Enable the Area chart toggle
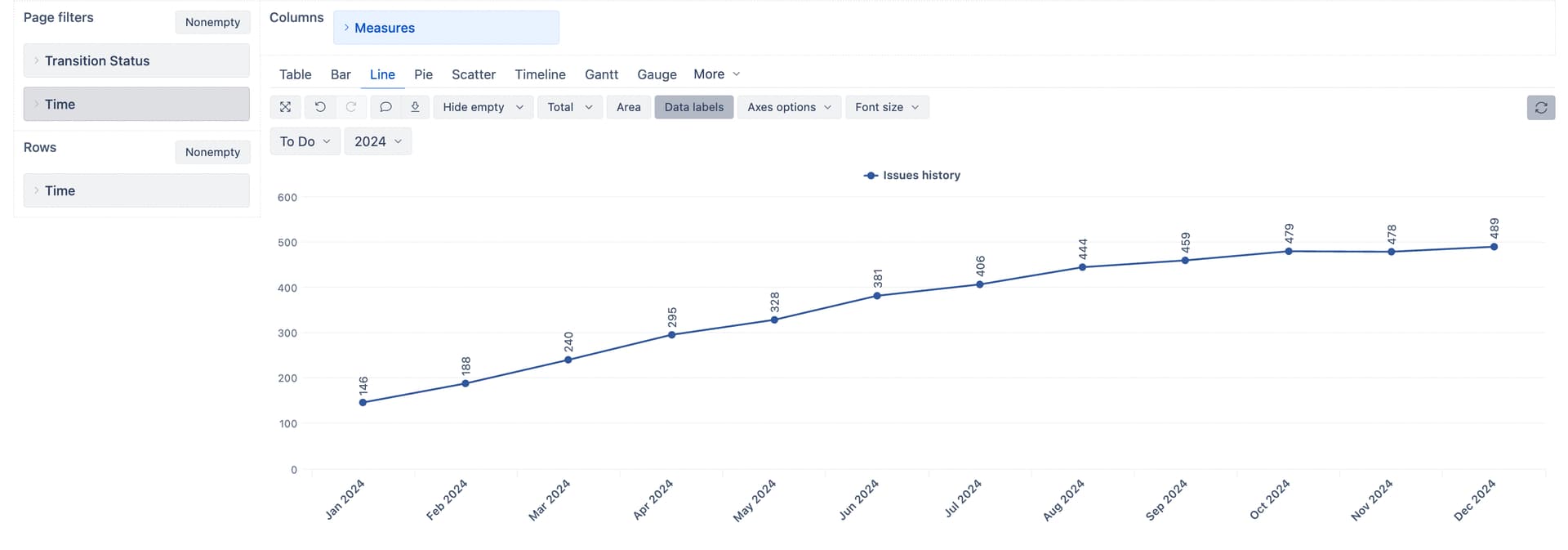The image size is (1568, 550). pos(628,107)
